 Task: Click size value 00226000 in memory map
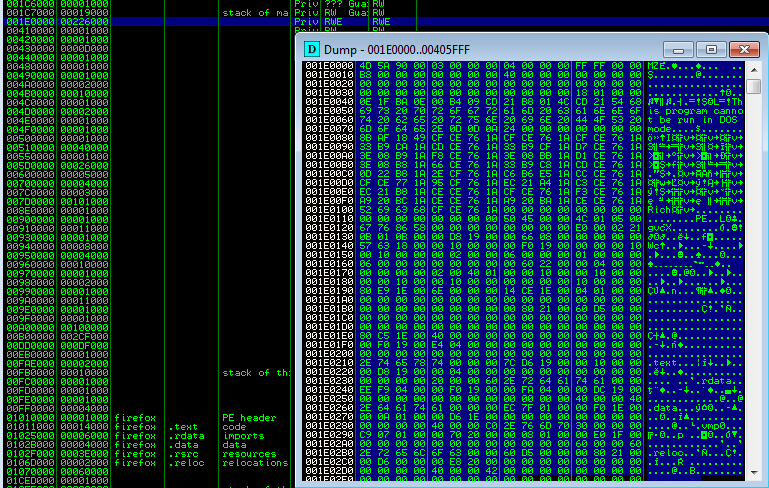[84, 22]
